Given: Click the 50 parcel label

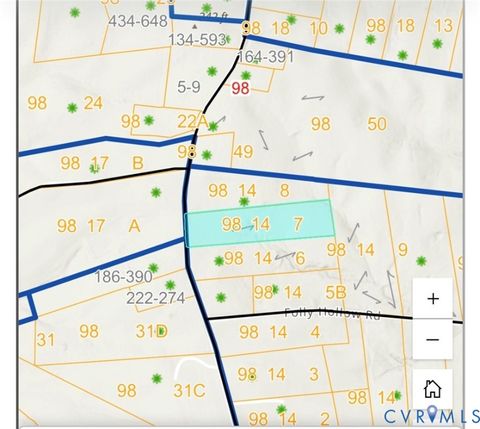Looking at the screenshot, I should 377,124.
